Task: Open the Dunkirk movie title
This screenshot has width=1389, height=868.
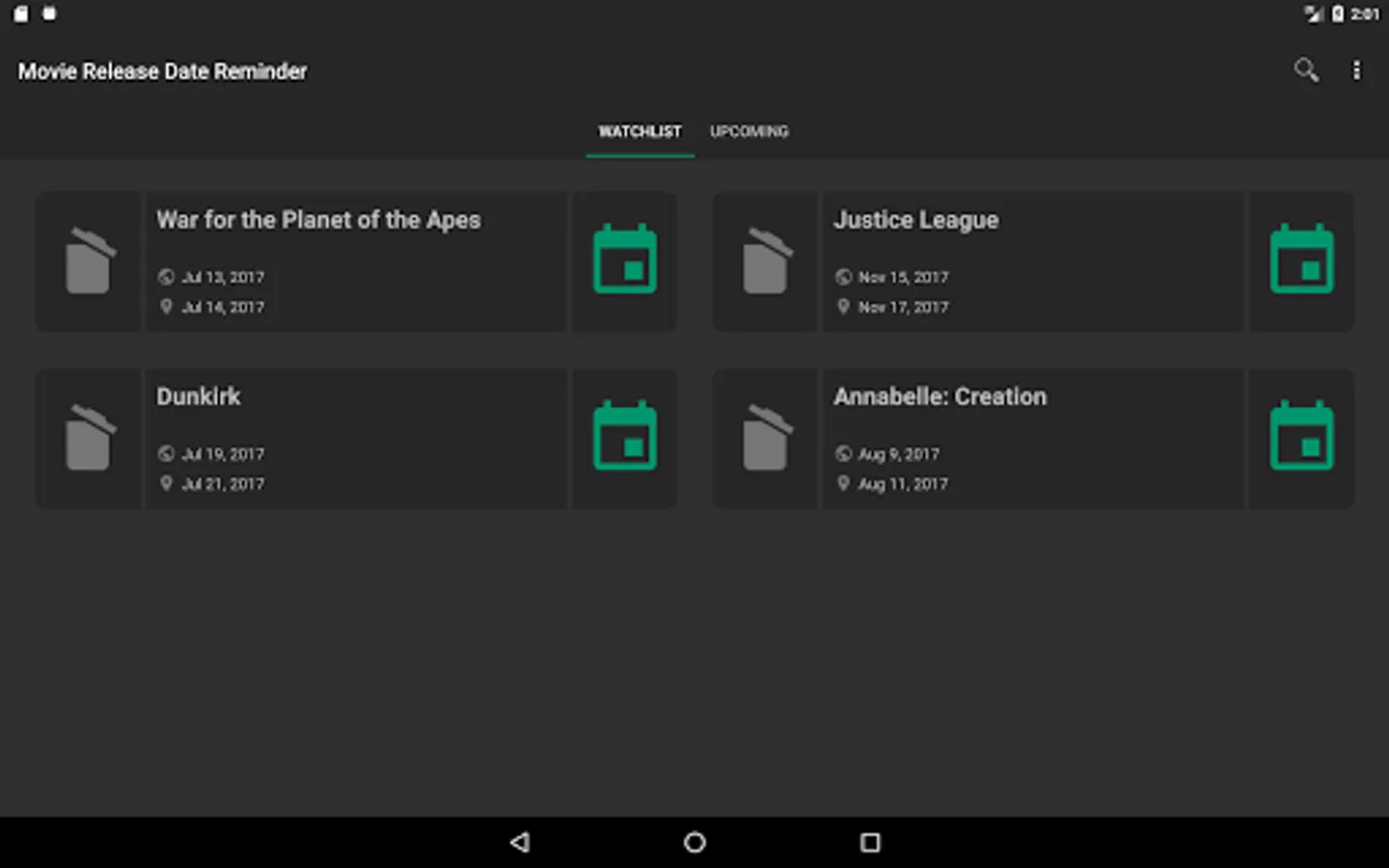Action: (199, 396)
